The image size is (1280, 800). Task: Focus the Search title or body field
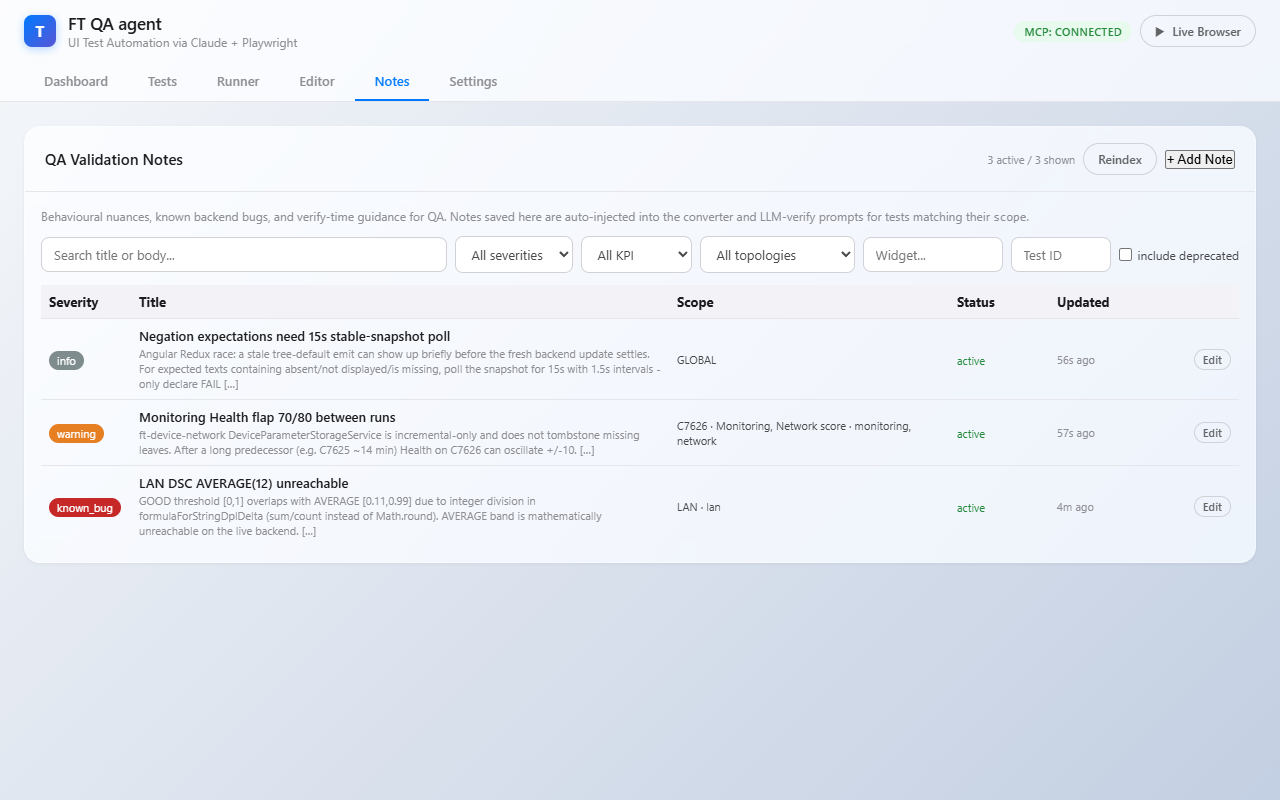[244, 255]
